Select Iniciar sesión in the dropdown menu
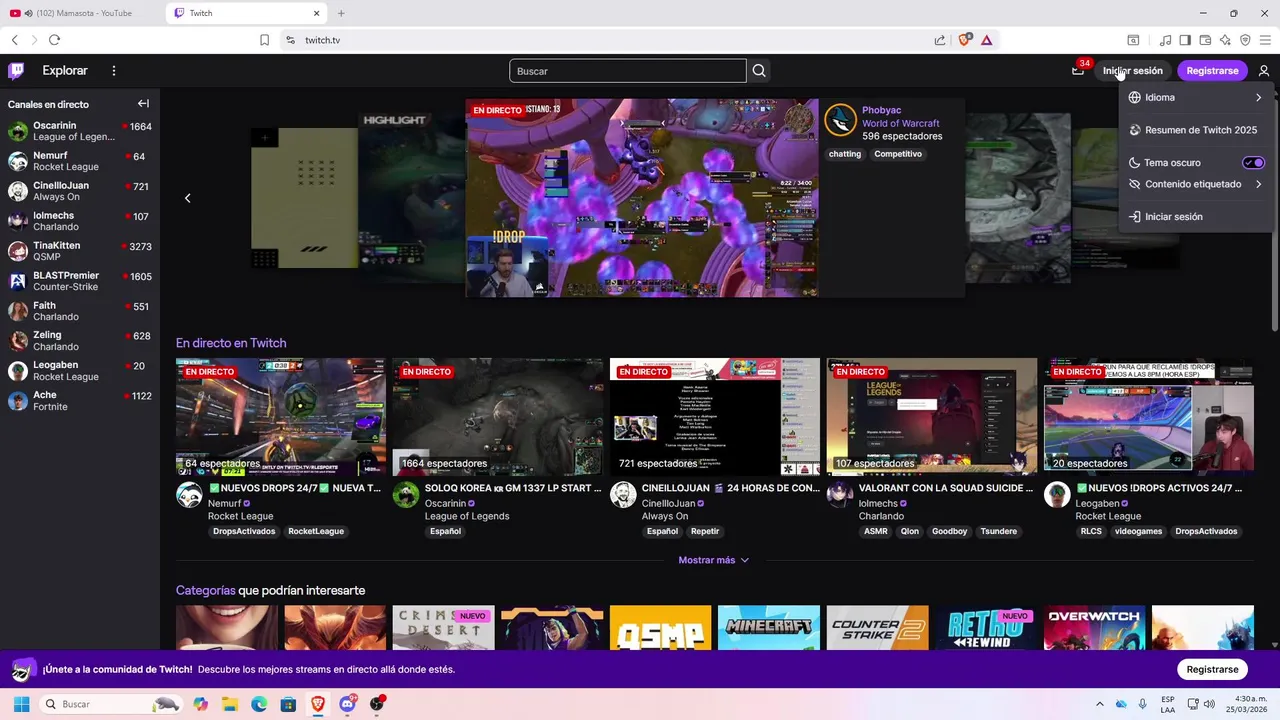The width and height of the screenshot is (1280, 720). pos(1196,216)
